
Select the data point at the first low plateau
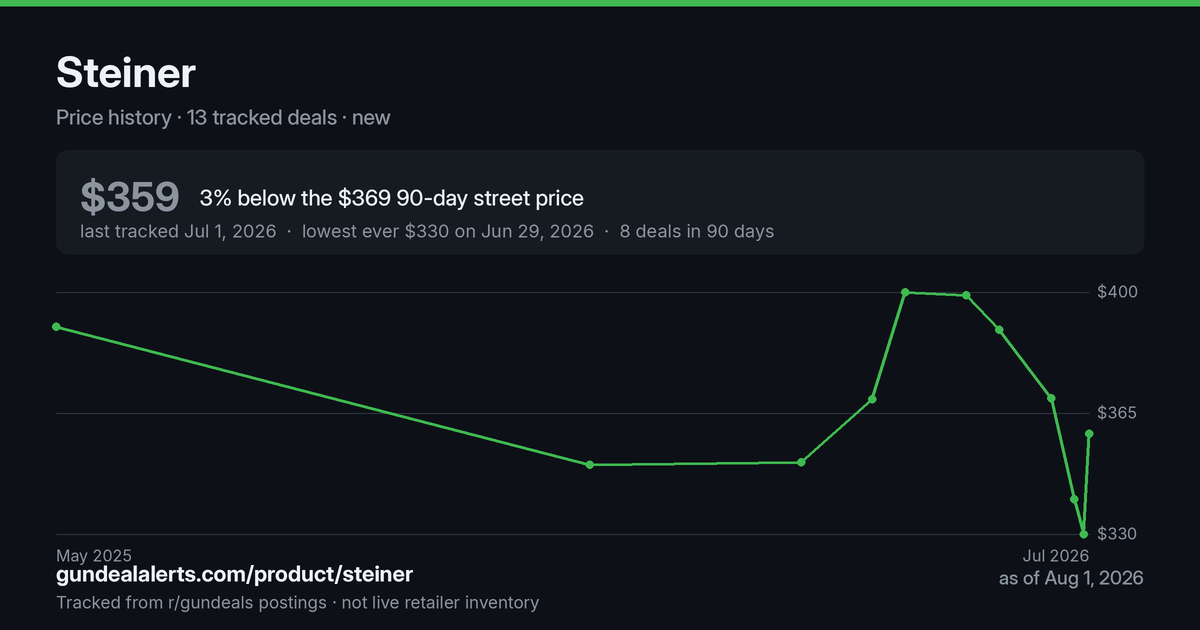590,465
